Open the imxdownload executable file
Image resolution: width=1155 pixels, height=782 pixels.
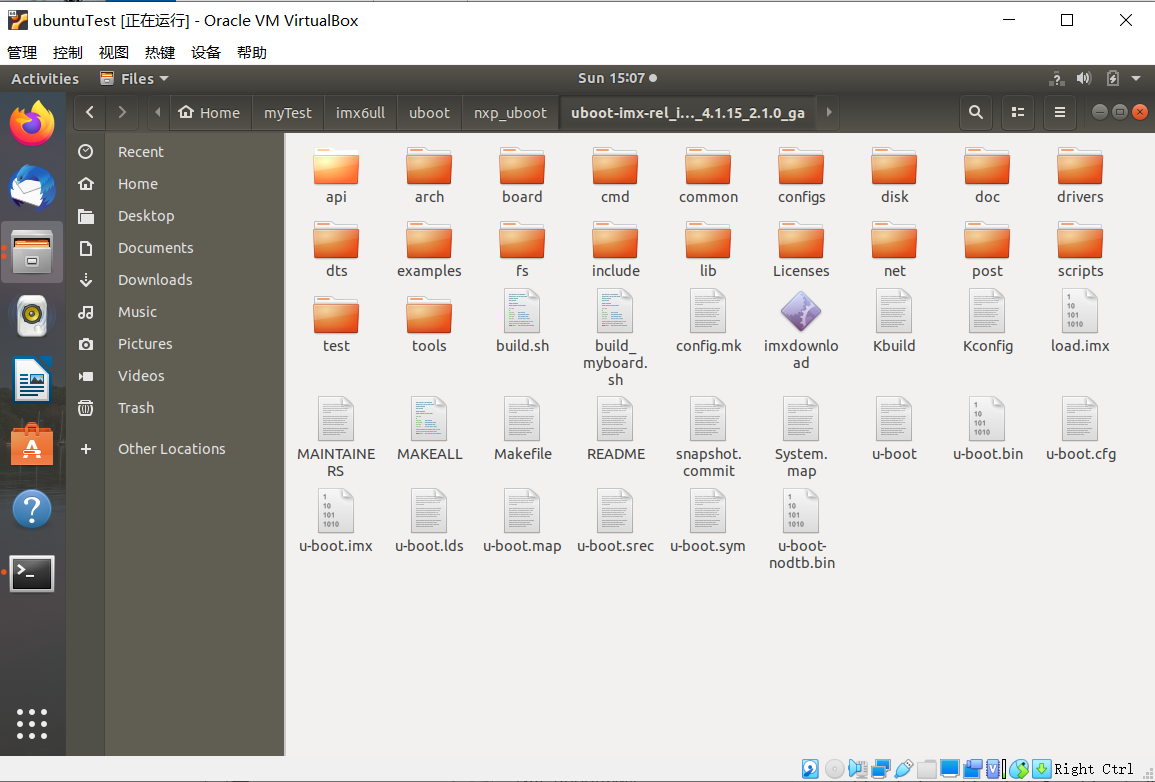click(x=801, y=312)
